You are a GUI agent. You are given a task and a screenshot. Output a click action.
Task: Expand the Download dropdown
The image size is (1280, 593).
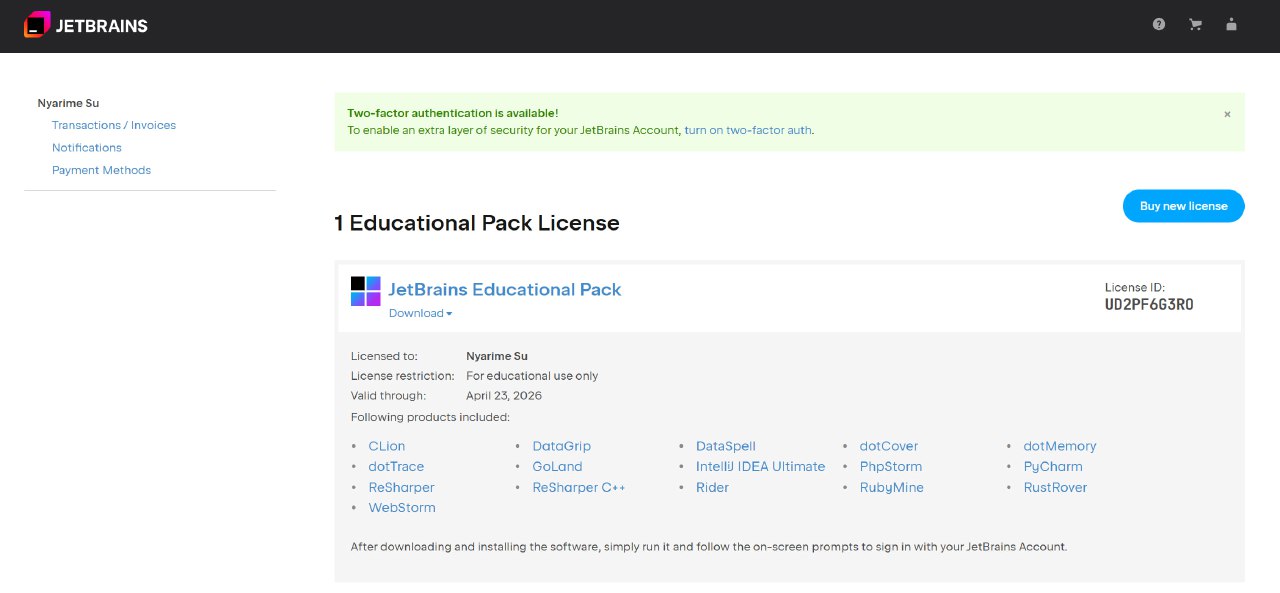tap(420, 313)
